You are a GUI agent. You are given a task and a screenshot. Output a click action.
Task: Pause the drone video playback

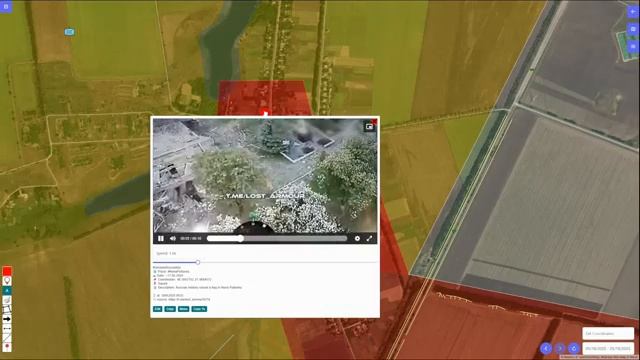161,238
